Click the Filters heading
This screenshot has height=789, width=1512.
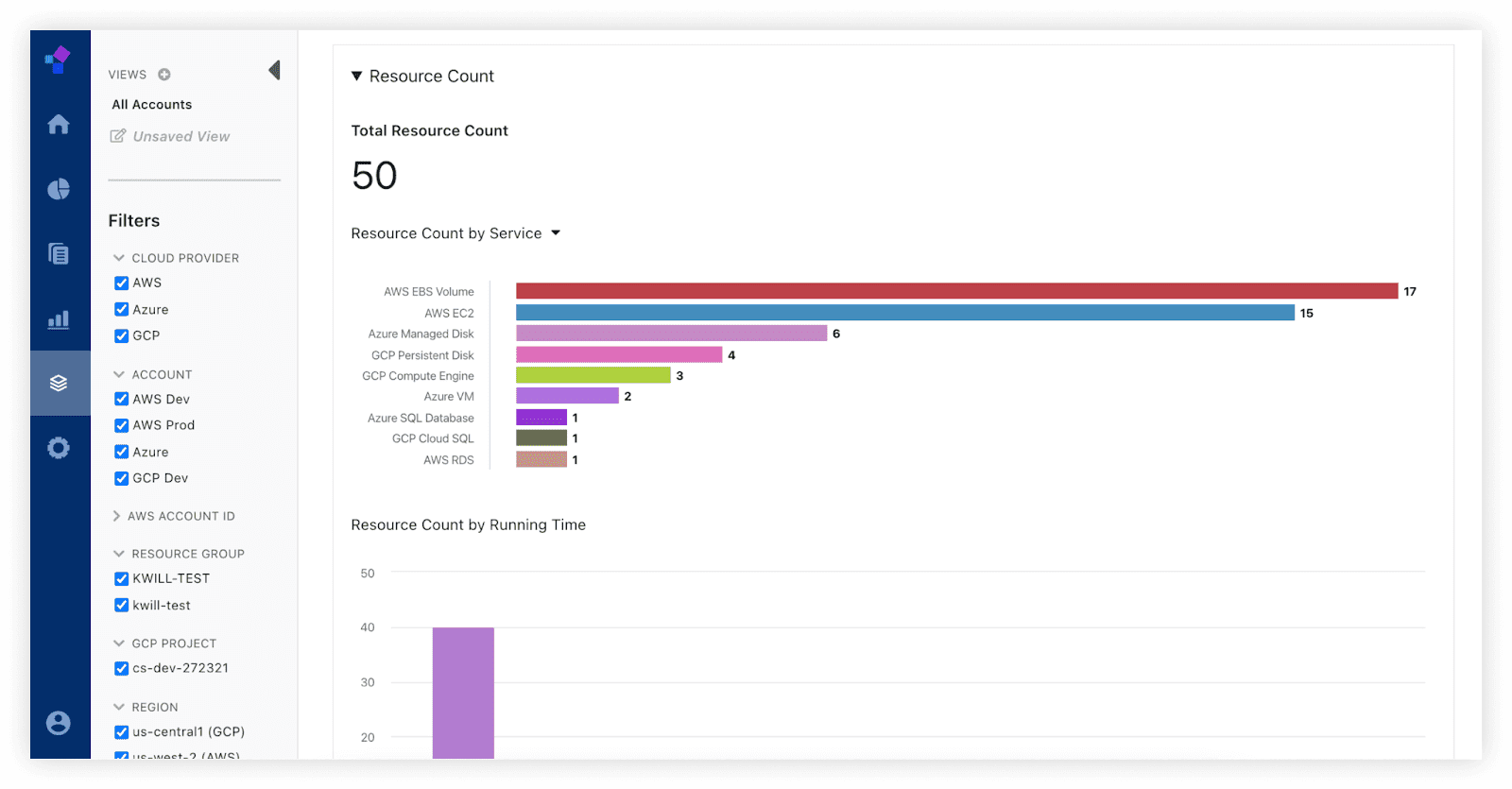(134, 220)
